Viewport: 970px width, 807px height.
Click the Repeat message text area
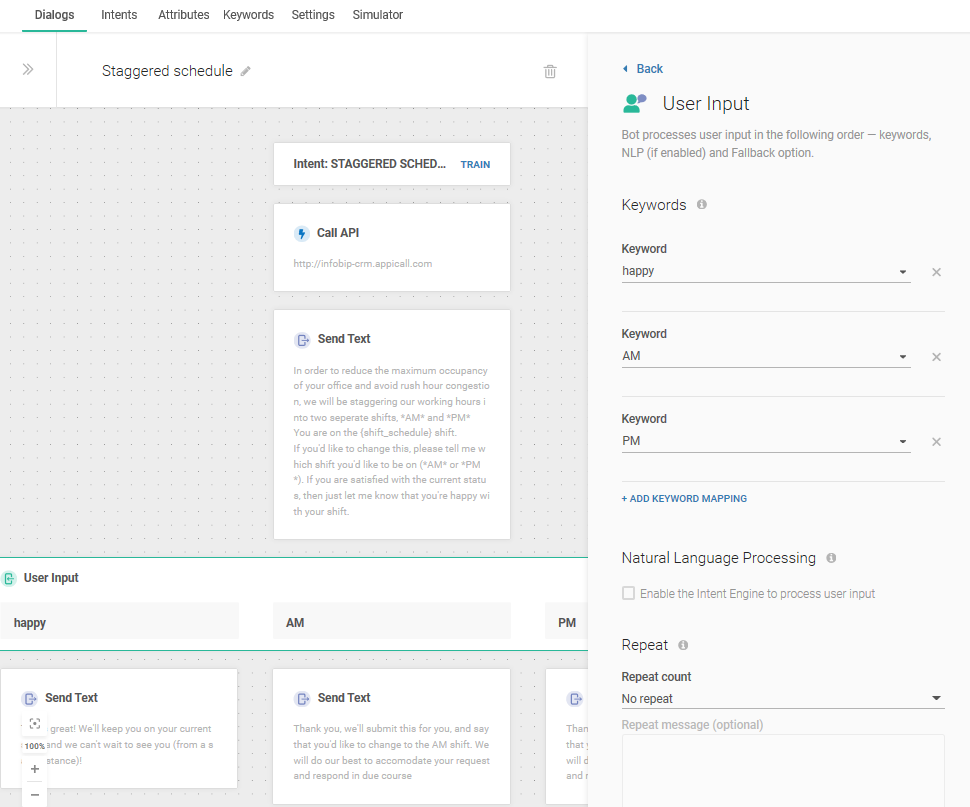point(782,768)
